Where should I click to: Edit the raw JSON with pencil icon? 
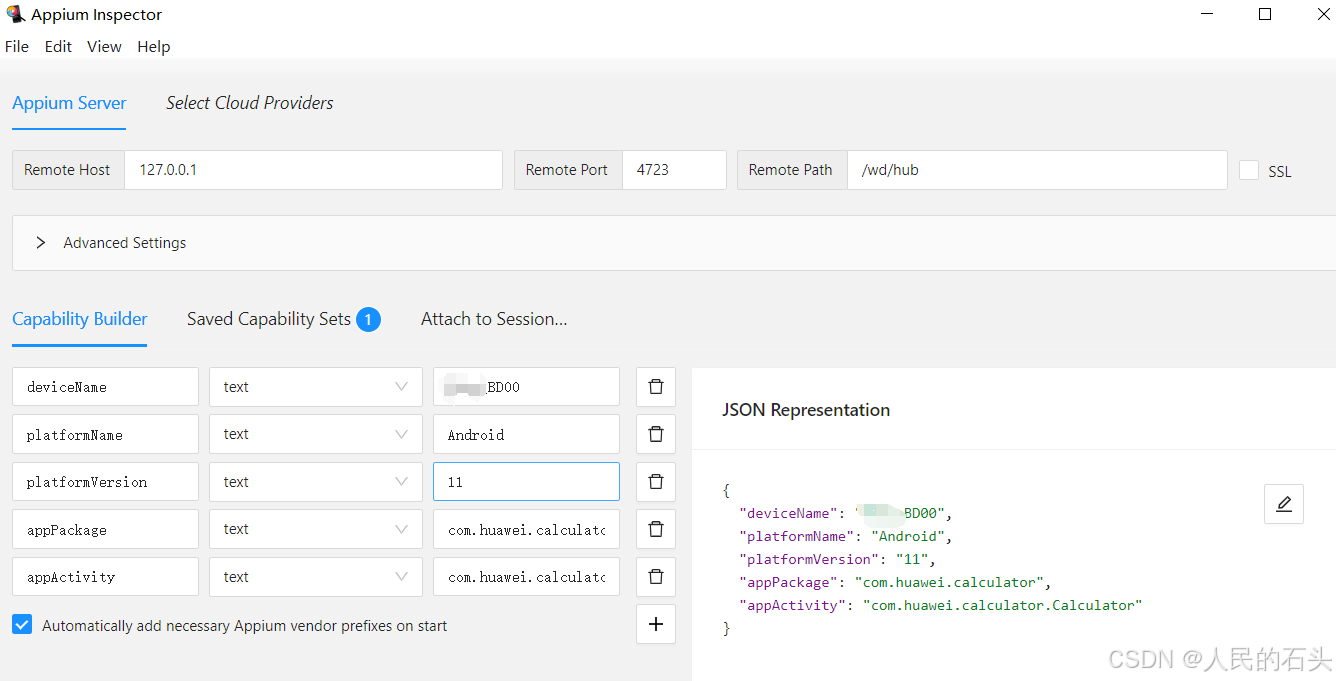point(1284,504)
